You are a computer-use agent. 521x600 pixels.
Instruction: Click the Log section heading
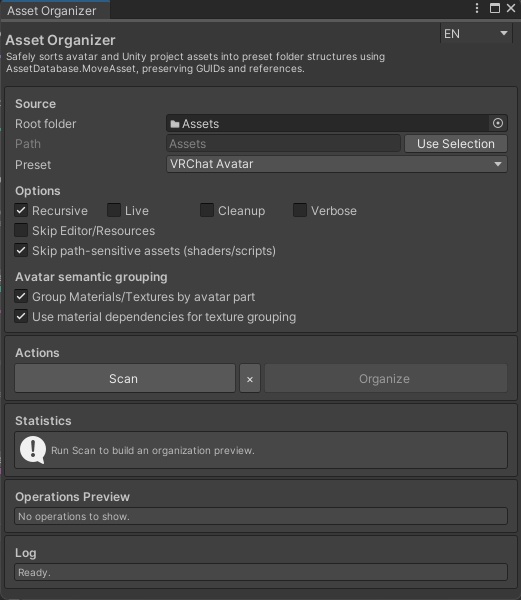point(26,553)
